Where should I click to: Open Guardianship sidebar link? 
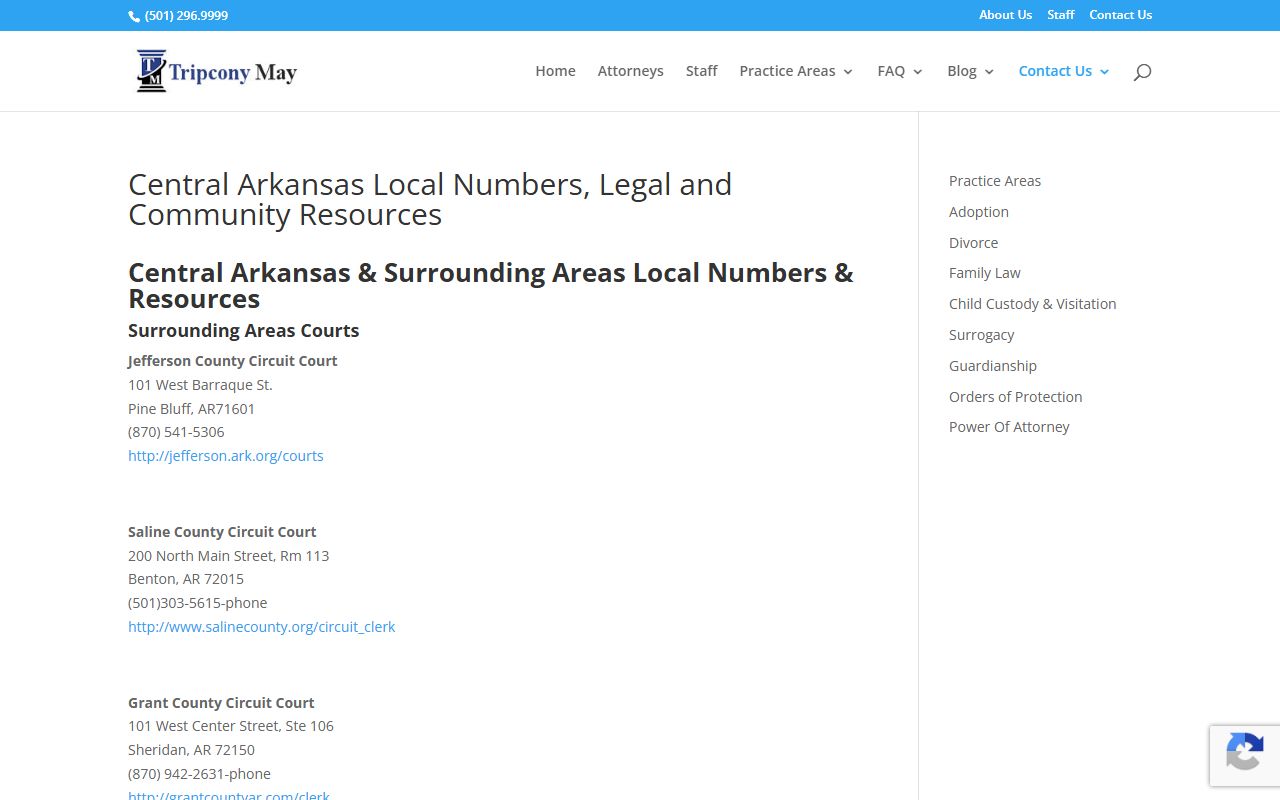(x=993, y=366)
